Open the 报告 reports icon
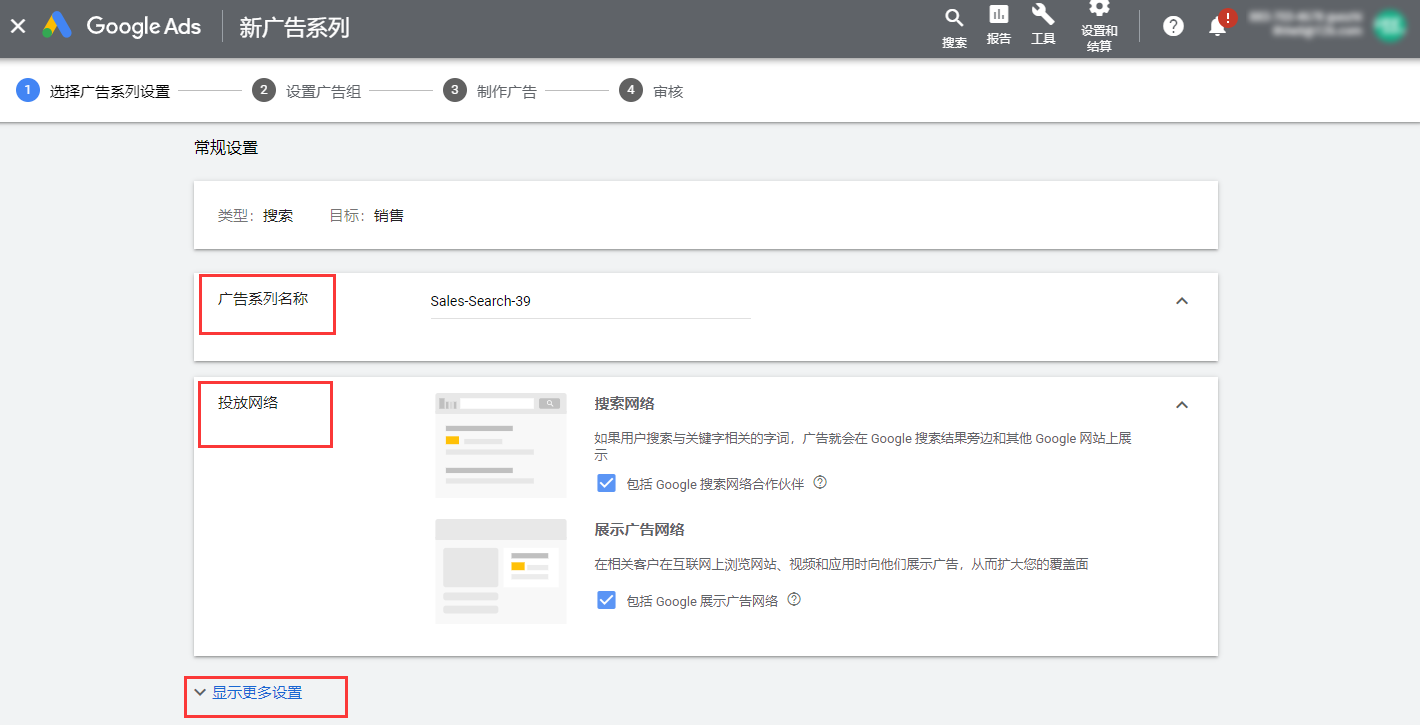 pos(998,24)
